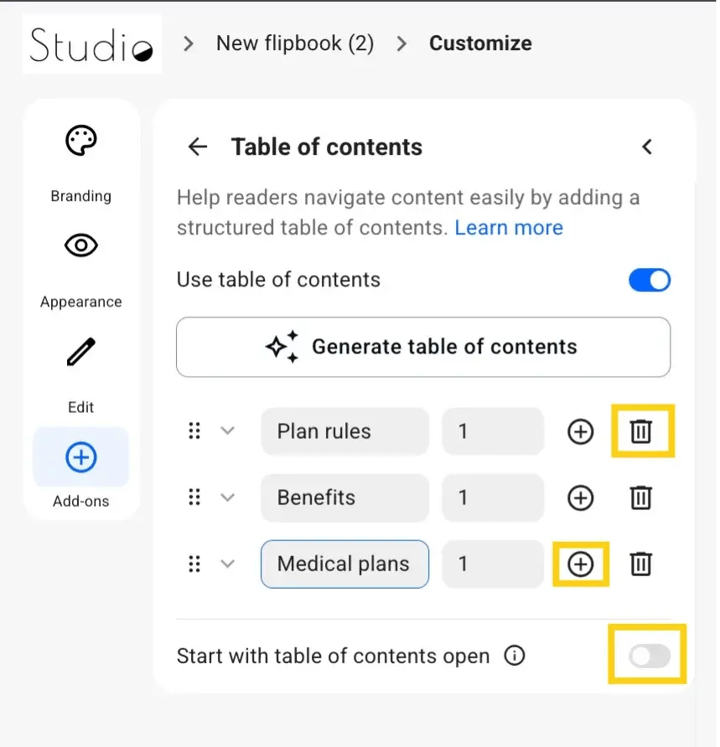Turn off Use table of contents

pyautogui.click(x=649, y=280)
